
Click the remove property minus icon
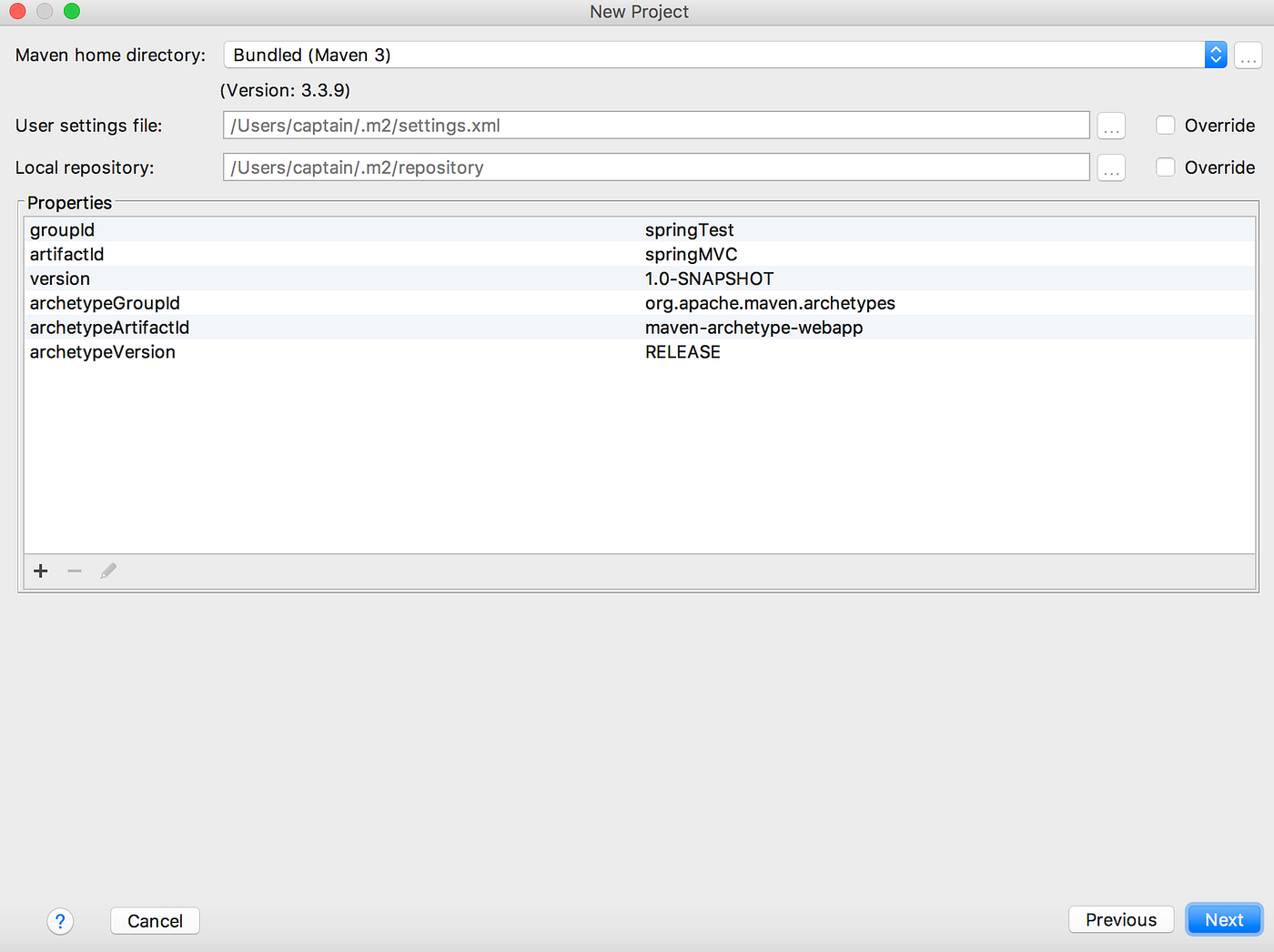click(74, 571)
